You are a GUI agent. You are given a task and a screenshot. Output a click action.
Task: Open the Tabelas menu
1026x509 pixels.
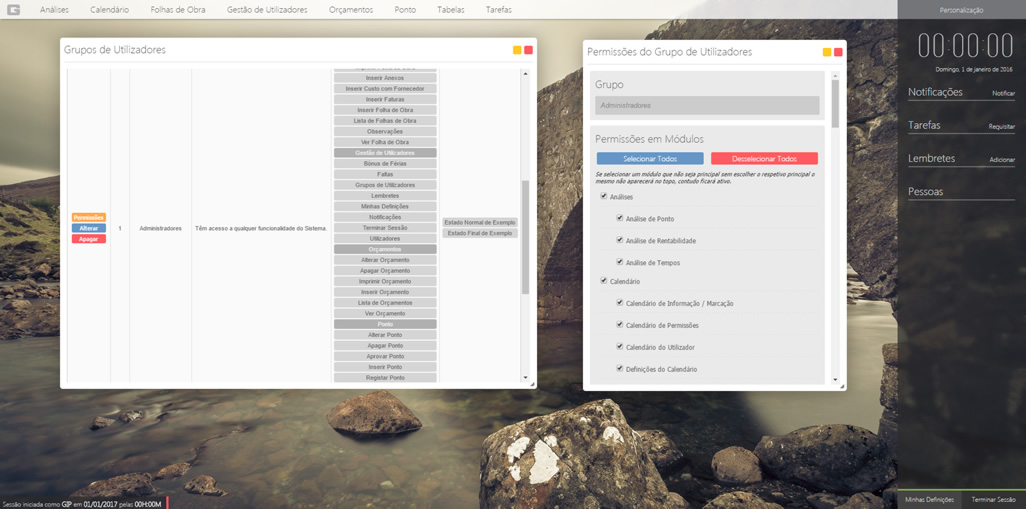coord(450,10)
